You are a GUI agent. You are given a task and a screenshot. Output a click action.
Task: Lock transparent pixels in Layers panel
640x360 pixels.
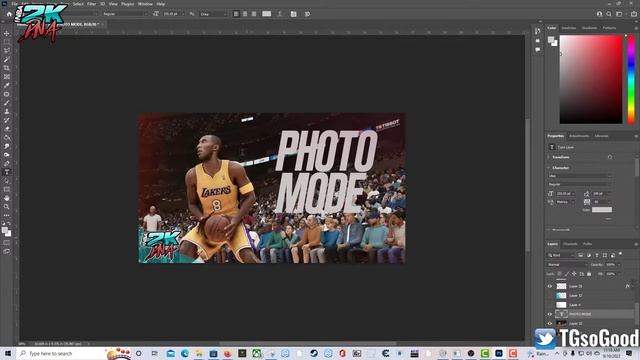[x=560, y=274]
